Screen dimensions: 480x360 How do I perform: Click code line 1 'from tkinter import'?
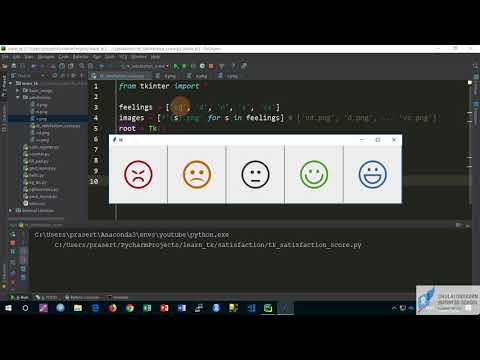163,86
